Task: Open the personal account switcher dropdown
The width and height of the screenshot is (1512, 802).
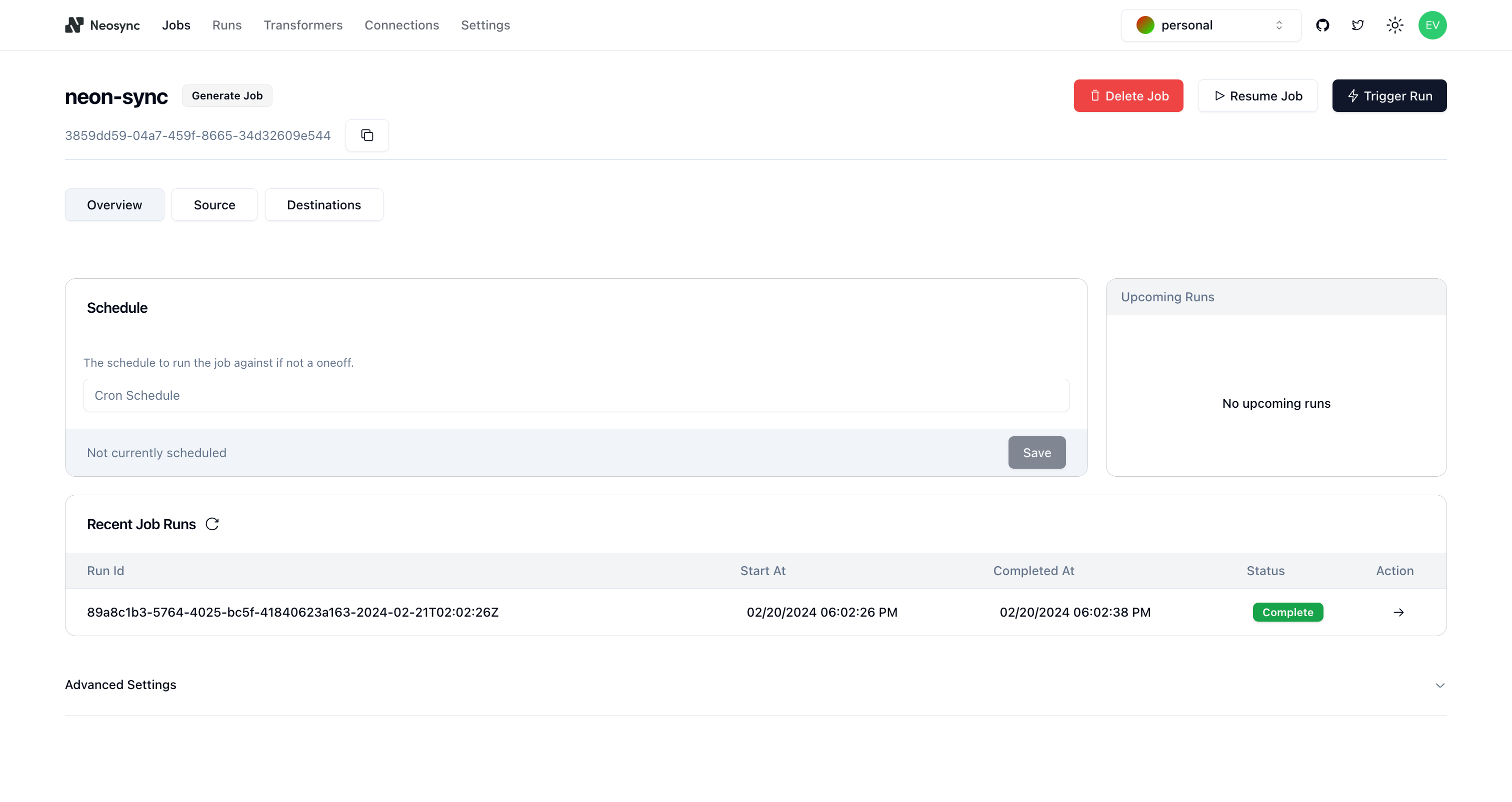Action: (x=1211, y=25)
